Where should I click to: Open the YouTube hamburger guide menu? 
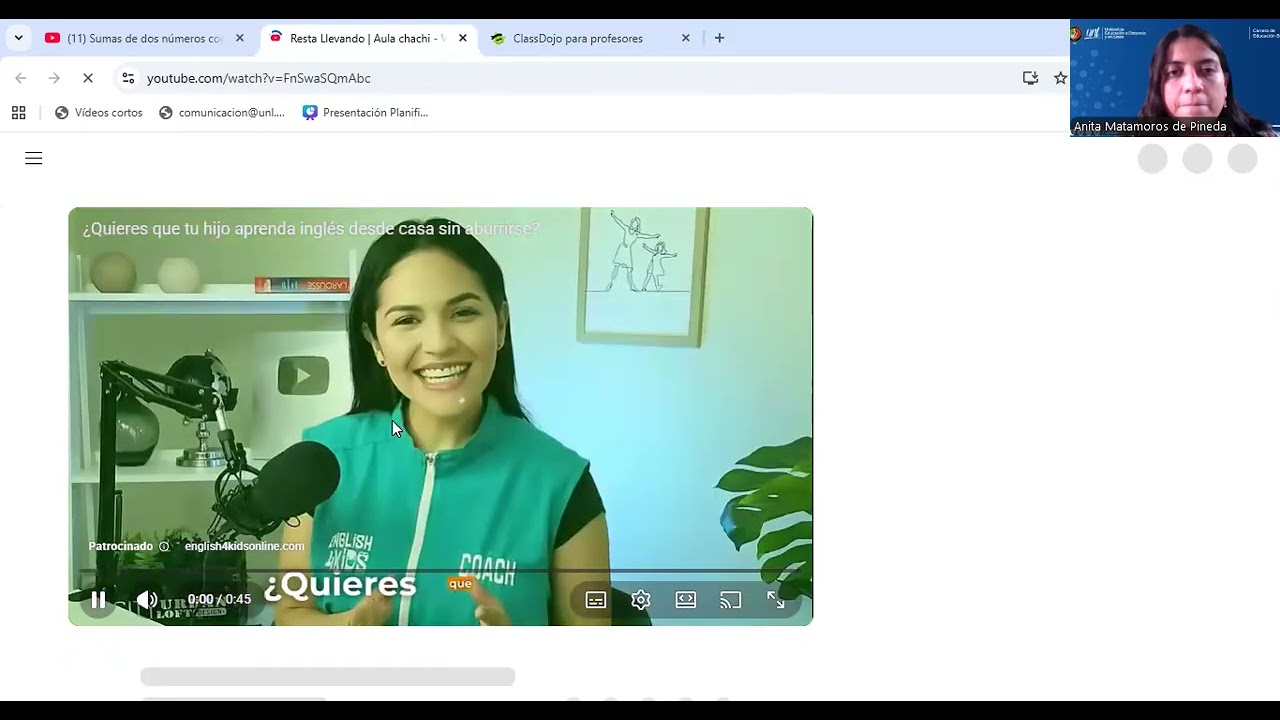[x=33, y=158]
